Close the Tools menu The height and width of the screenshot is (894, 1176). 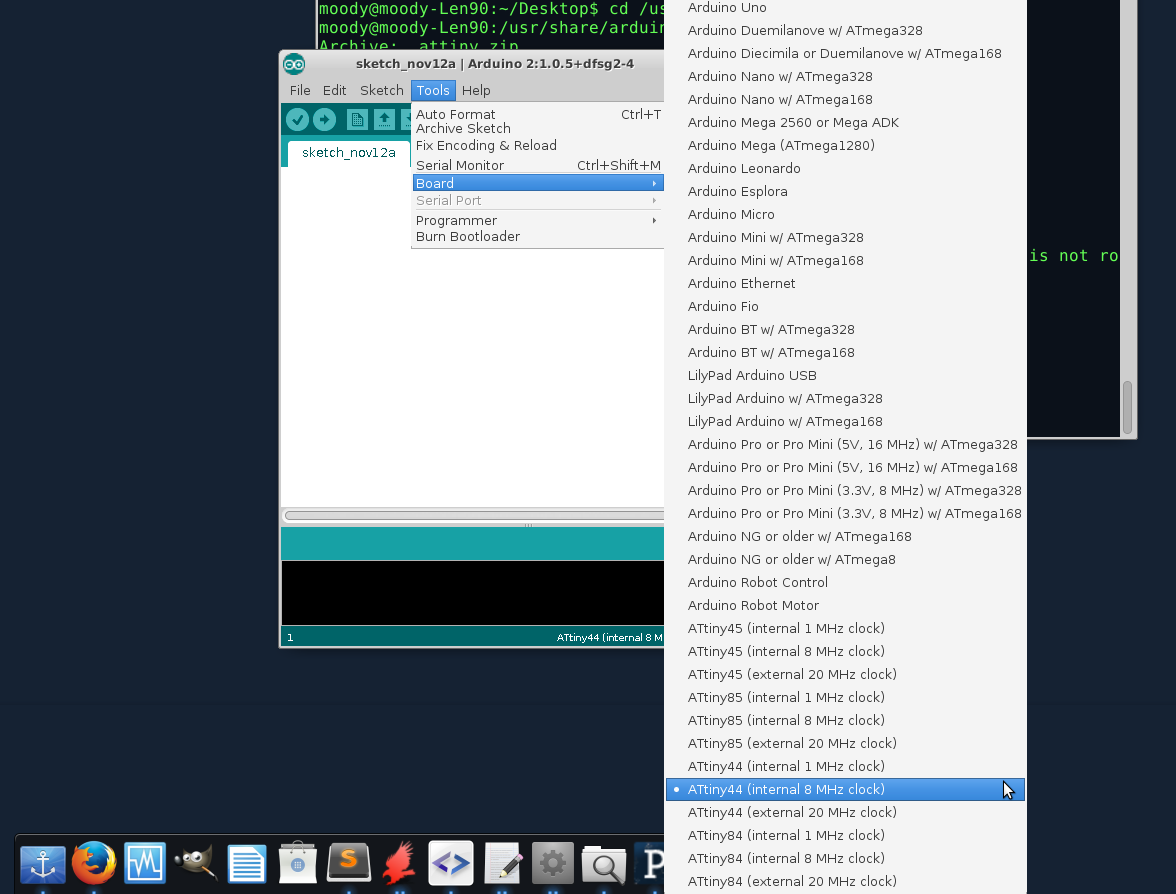(433, 90)
